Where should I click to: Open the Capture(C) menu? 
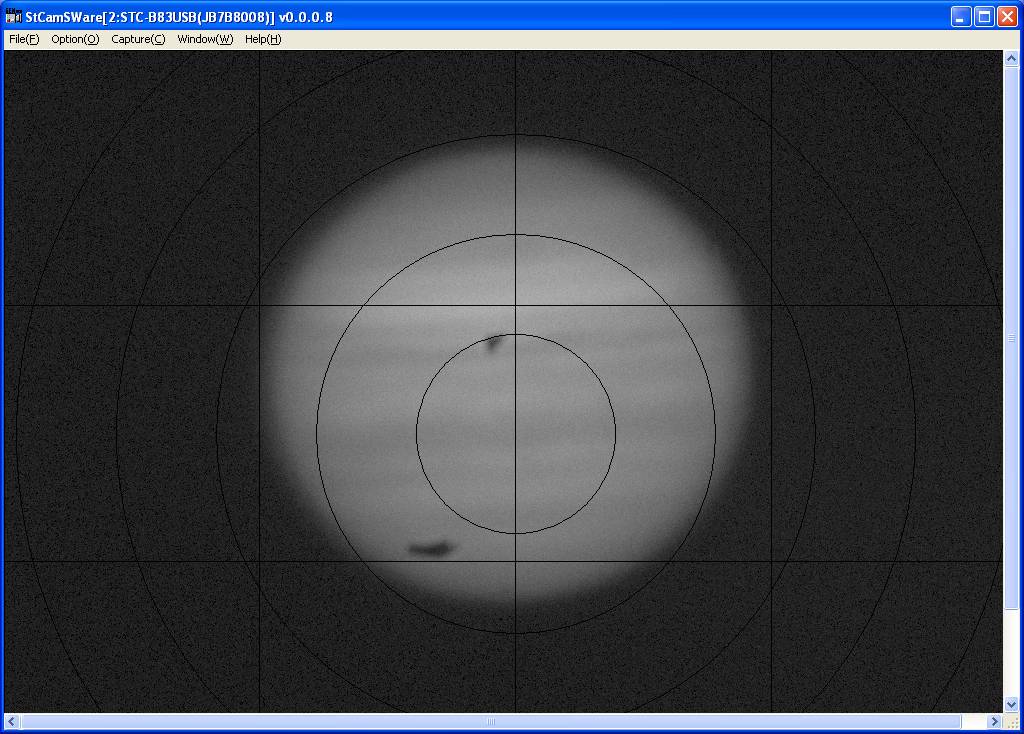(x=138, y=39)
